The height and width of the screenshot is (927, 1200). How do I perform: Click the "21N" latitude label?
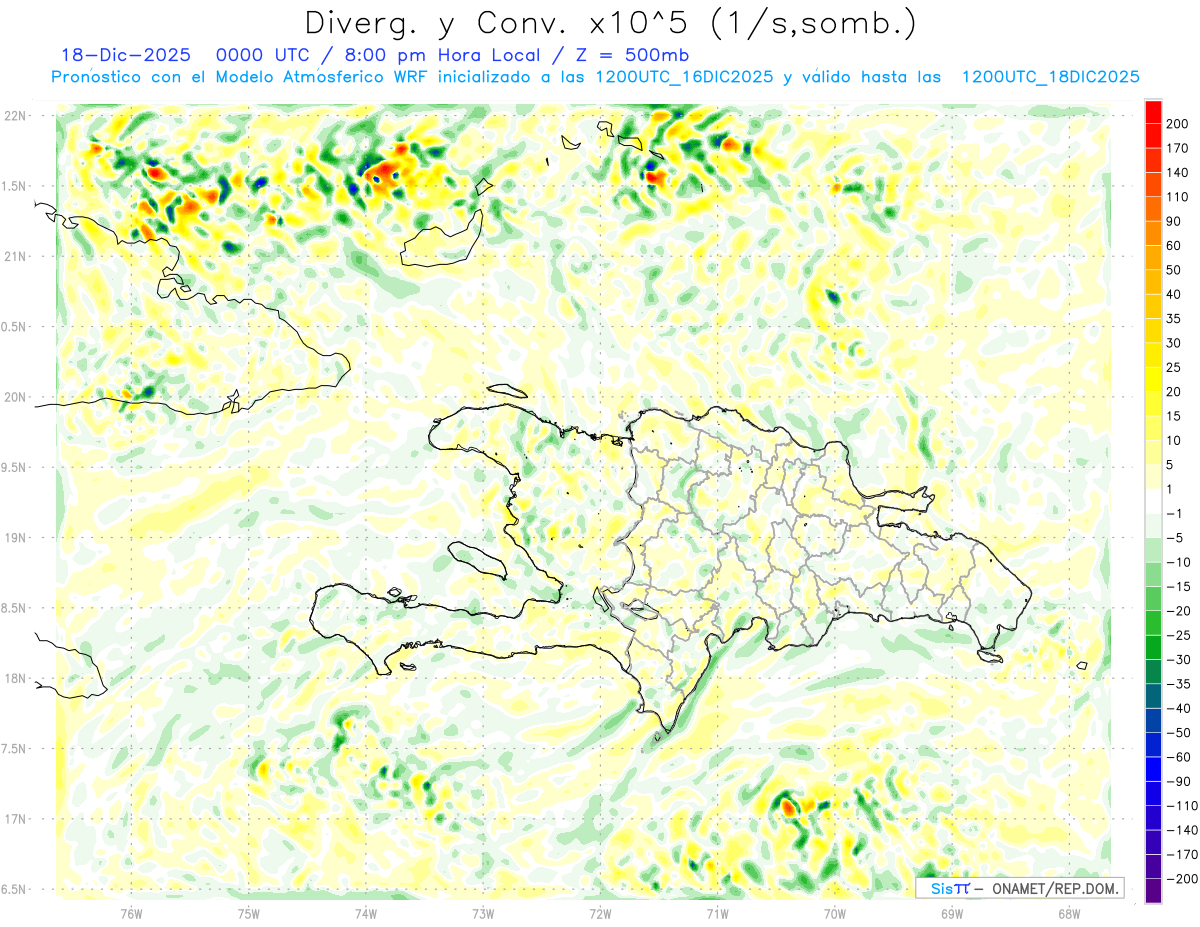(15, 256)
